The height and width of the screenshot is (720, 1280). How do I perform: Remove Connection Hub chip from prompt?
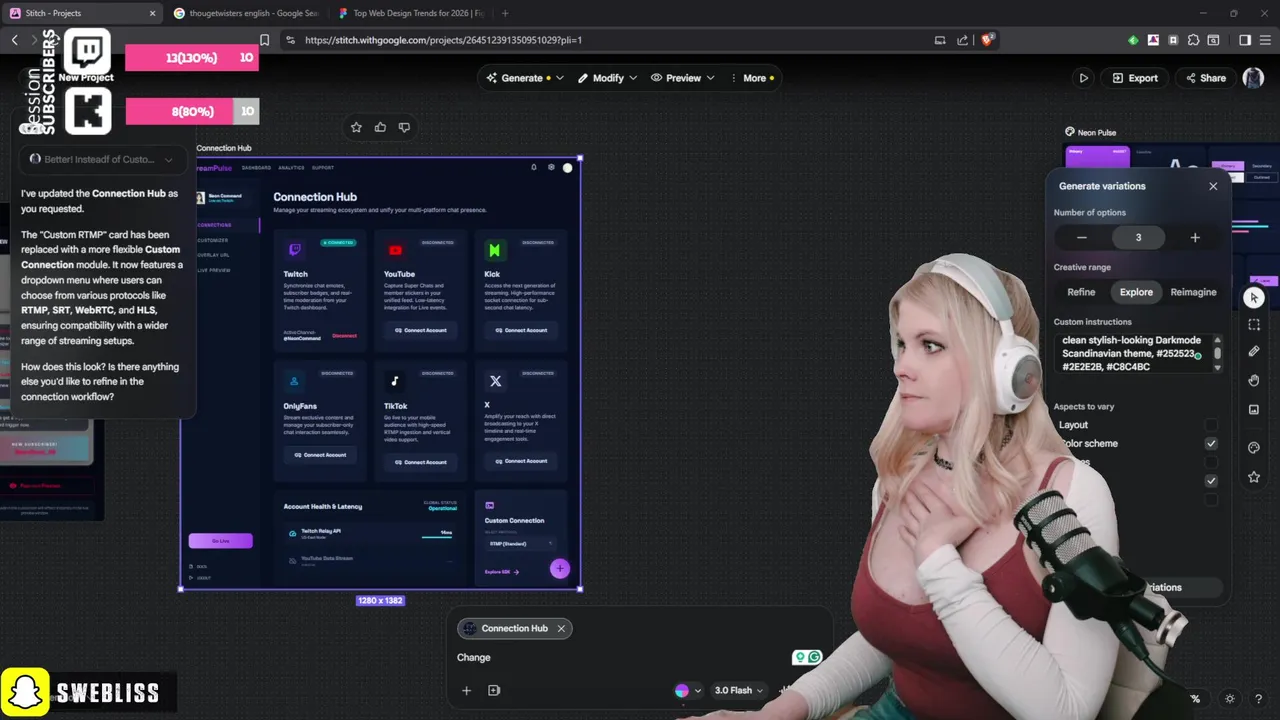pyautogui.click(x=561, y=628)
